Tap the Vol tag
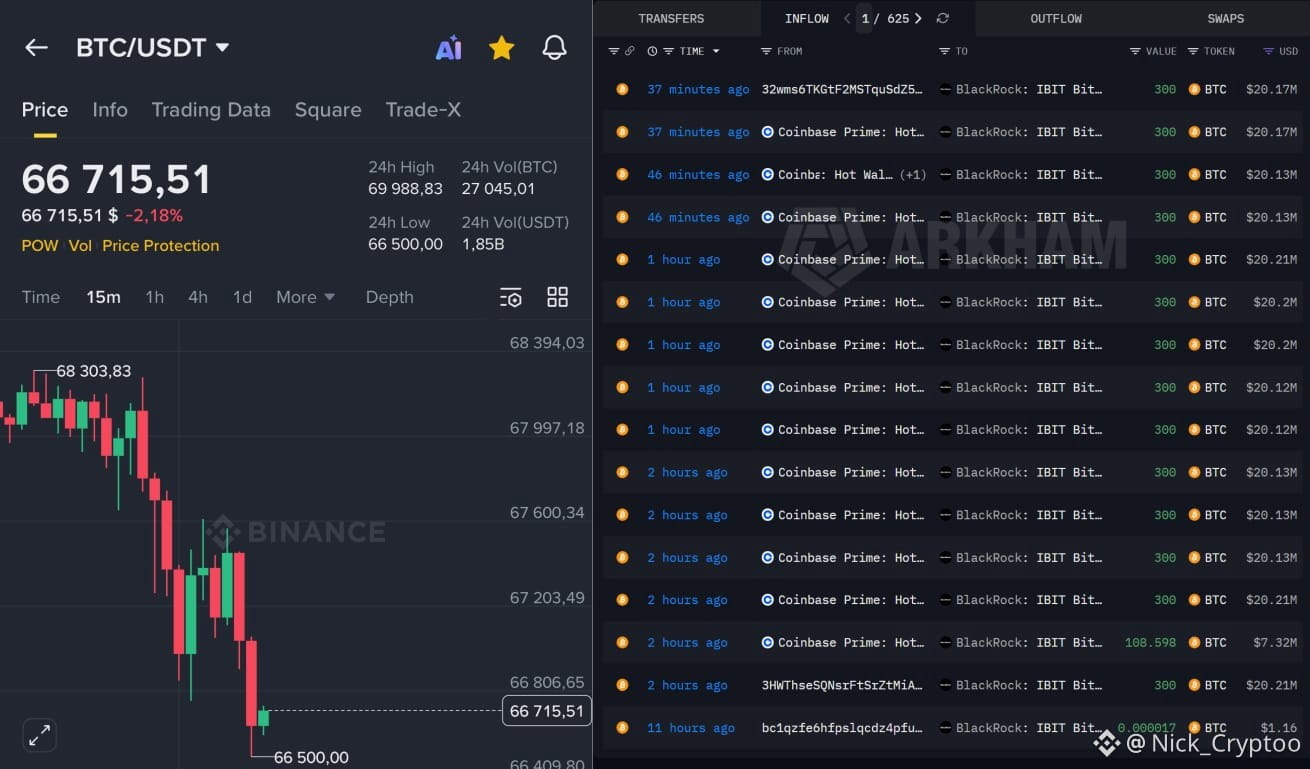 tap(80, 246)
